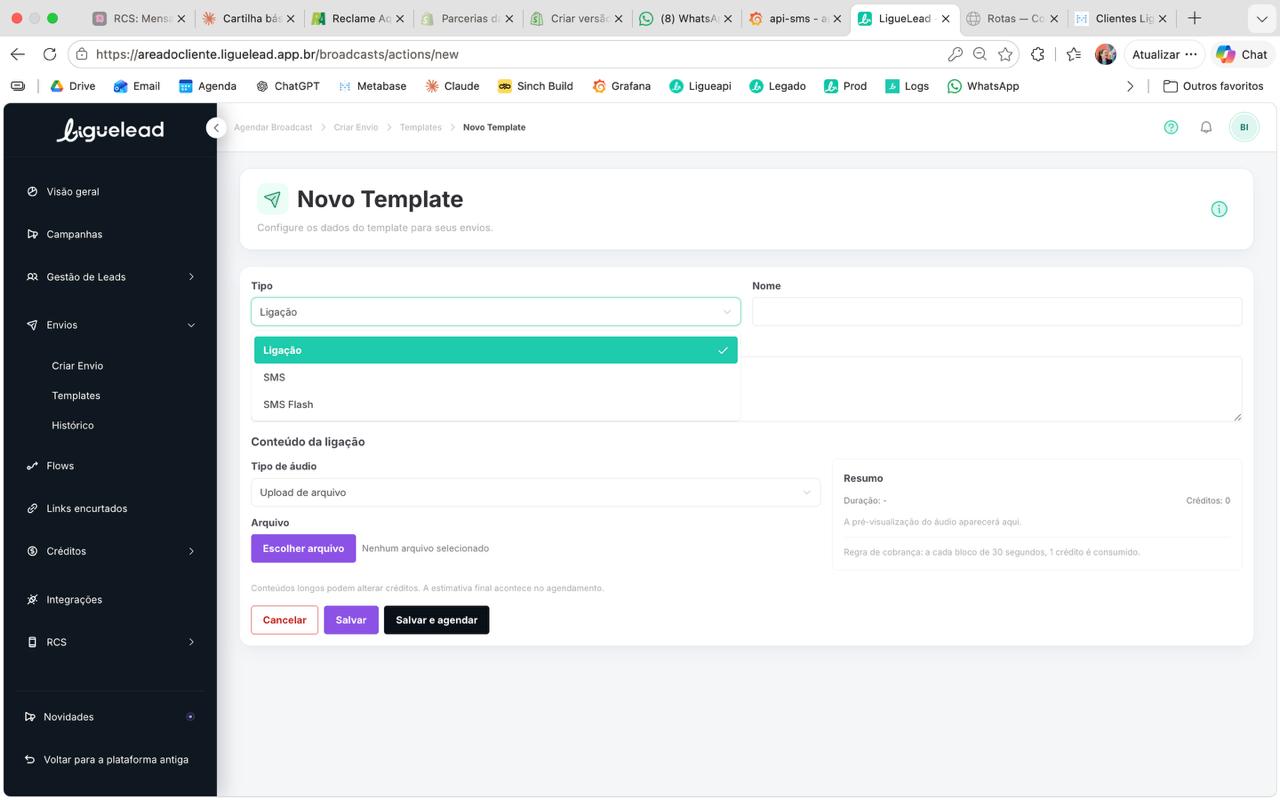1280x800 pixels.
Task: Click into the Nome input field
Action: tap(997, 312)
